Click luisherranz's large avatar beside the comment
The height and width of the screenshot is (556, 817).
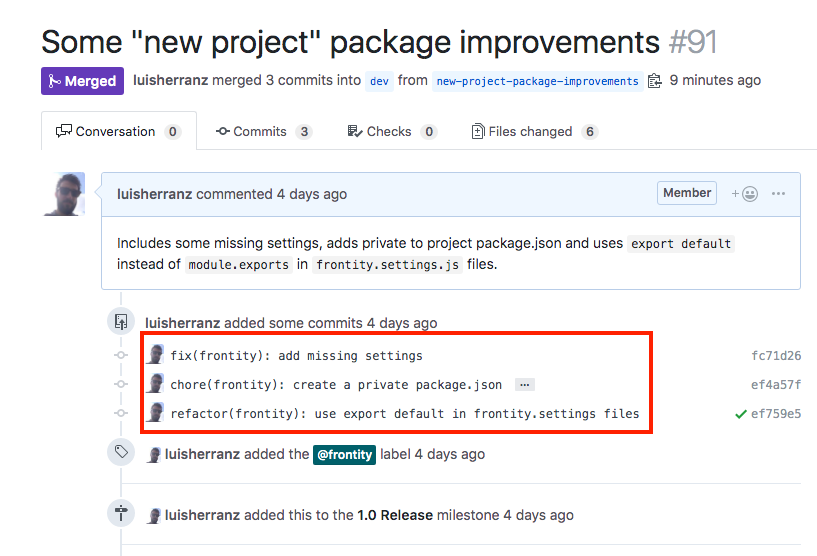65,194
